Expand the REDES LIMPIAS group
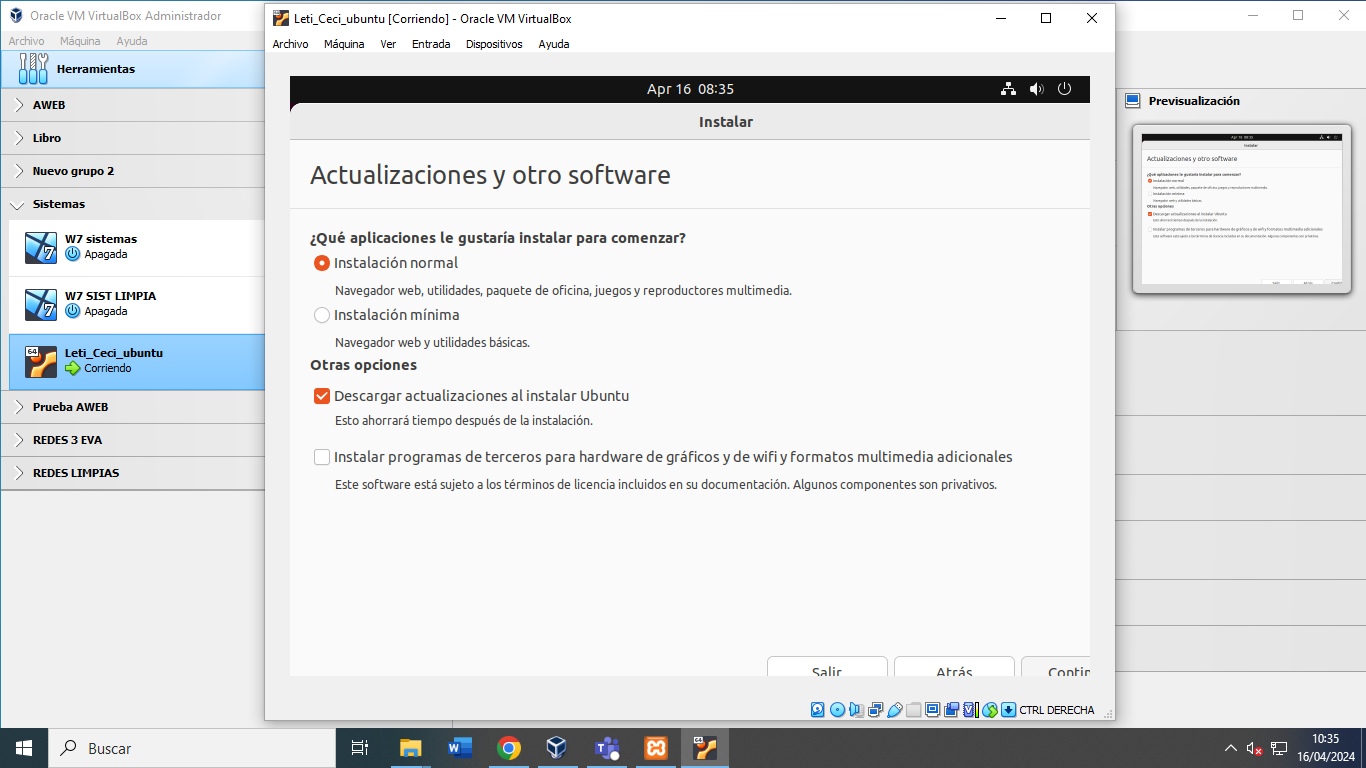The width and height of the screenshot is (1366, 768). click(20, 472)
